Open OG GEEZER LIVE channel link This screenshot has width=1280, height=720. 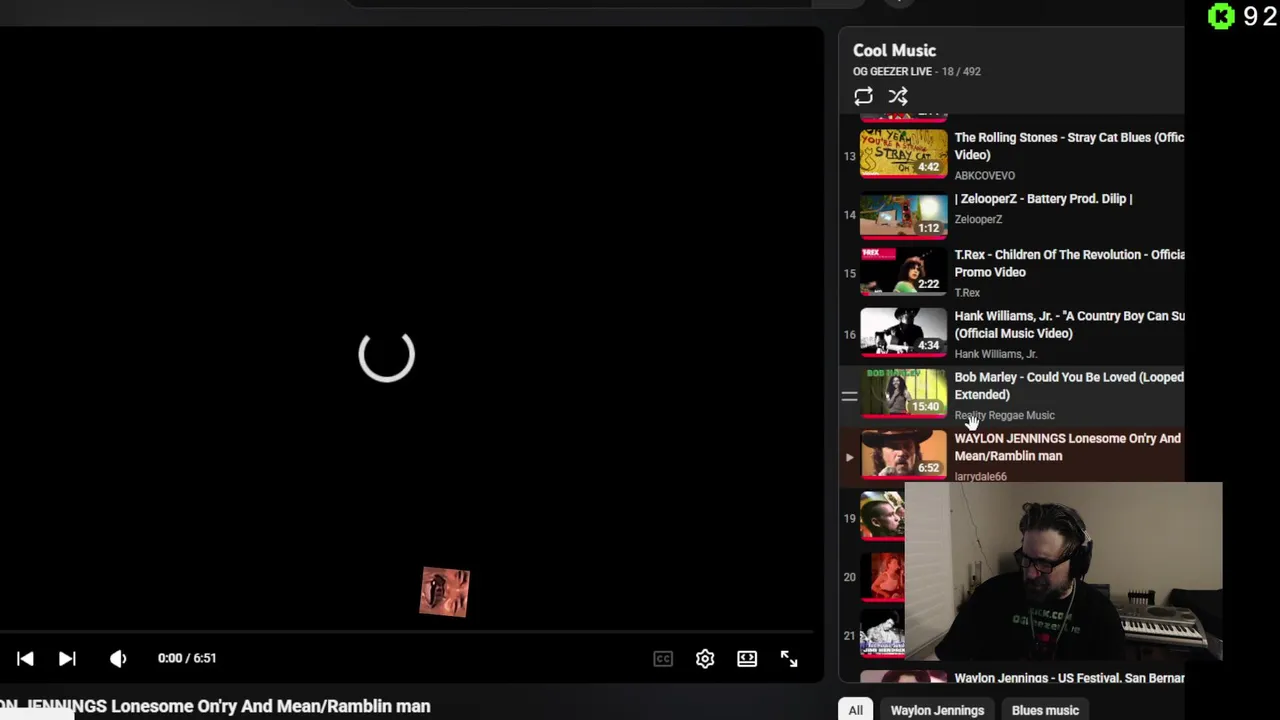pos(892,72)
